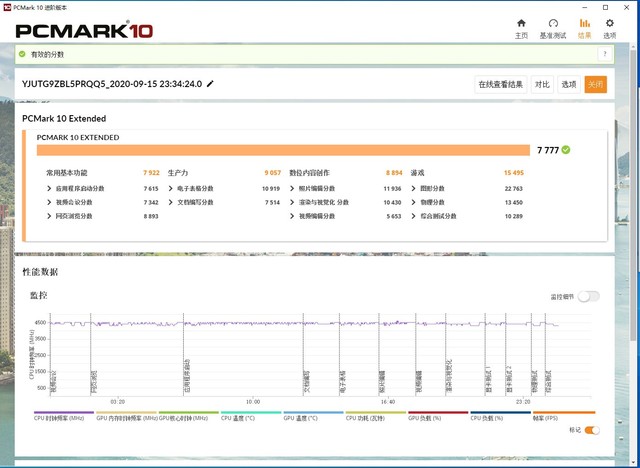Viewport: 640px width, 468px height.
Task: Click the PCMark 10 title bar app icon
Action: [x=7, y=7]
